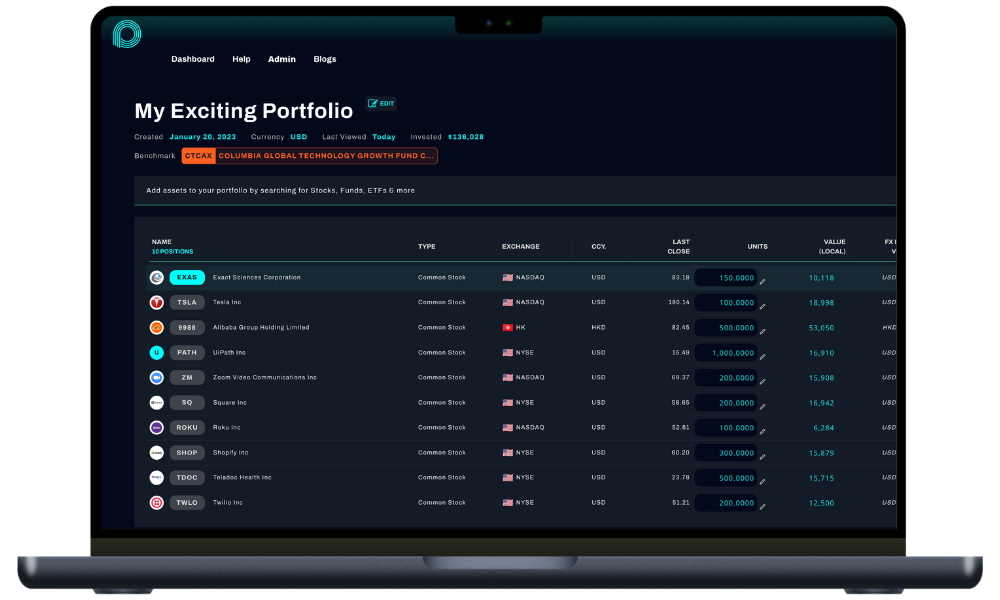Image resolution: width=1000 pixels, height=600 pixels.
Task: Select the TSLA ticker badge
Action: click(187, 302)
